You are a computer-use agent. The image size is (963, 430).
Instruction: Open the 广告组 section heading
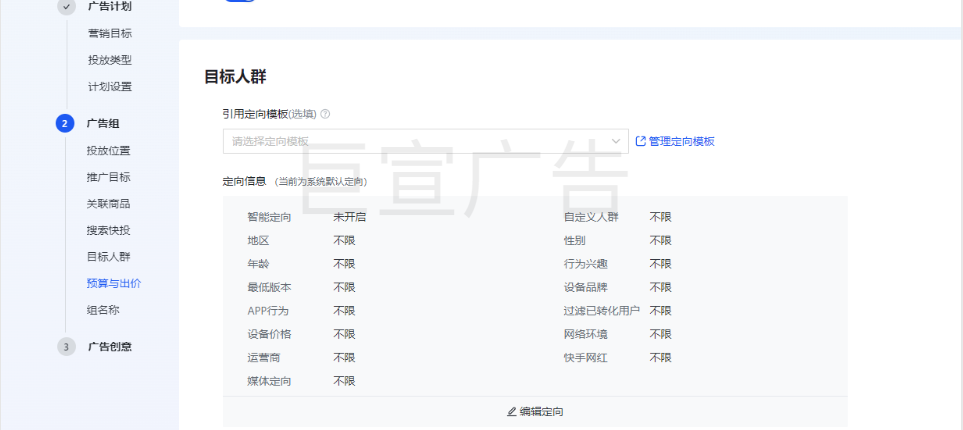point(103,123)
